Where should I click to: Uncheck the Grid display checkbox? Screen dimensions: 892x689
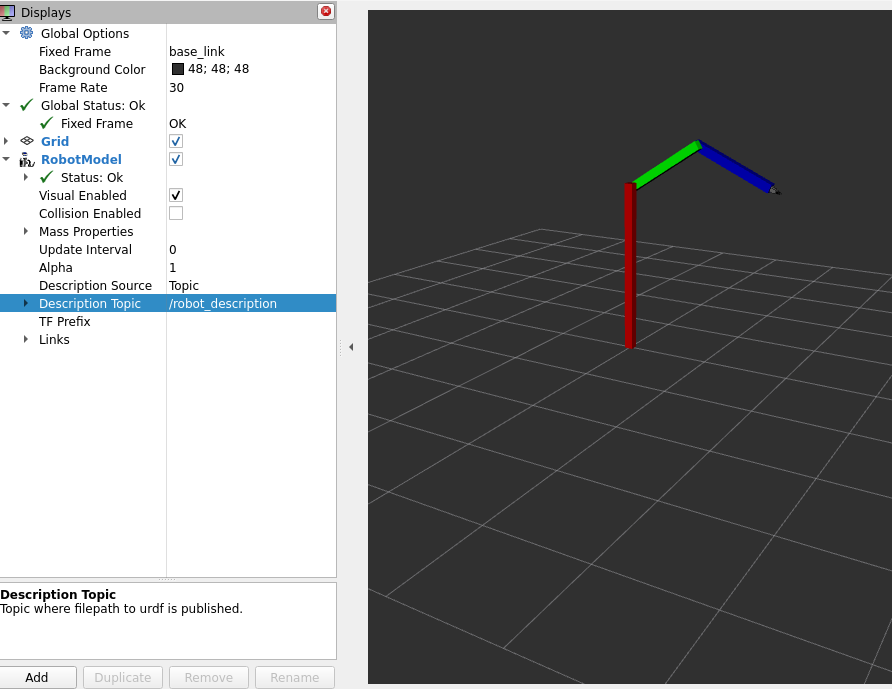176,141
